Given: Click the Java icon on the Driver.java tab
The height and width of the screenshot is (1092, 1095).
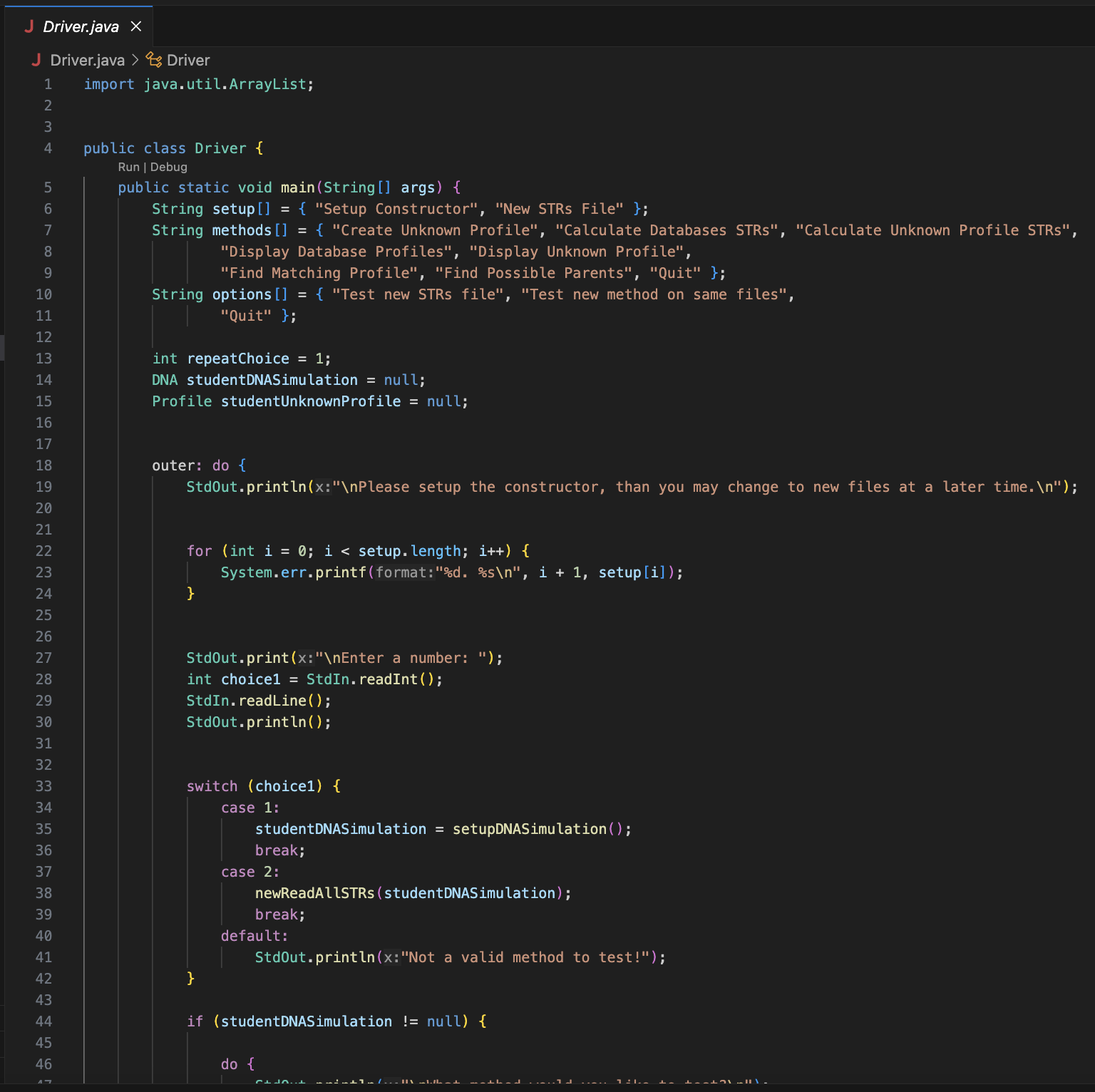Looking at the screenshot, I should 29,26.
